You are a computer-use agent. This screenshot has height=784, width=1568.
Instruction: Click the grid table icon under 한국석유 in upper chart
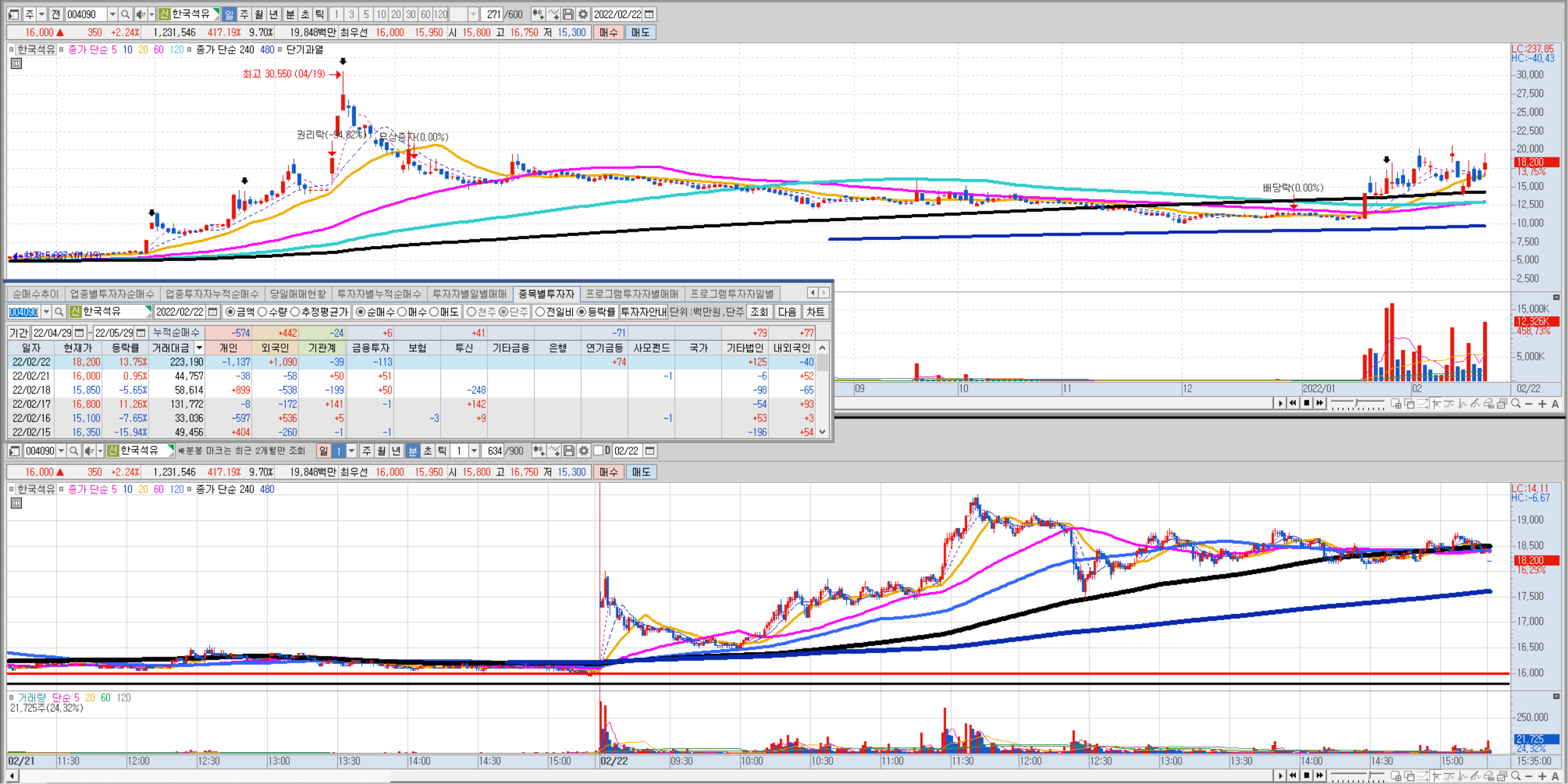click(x=16, y=63)
